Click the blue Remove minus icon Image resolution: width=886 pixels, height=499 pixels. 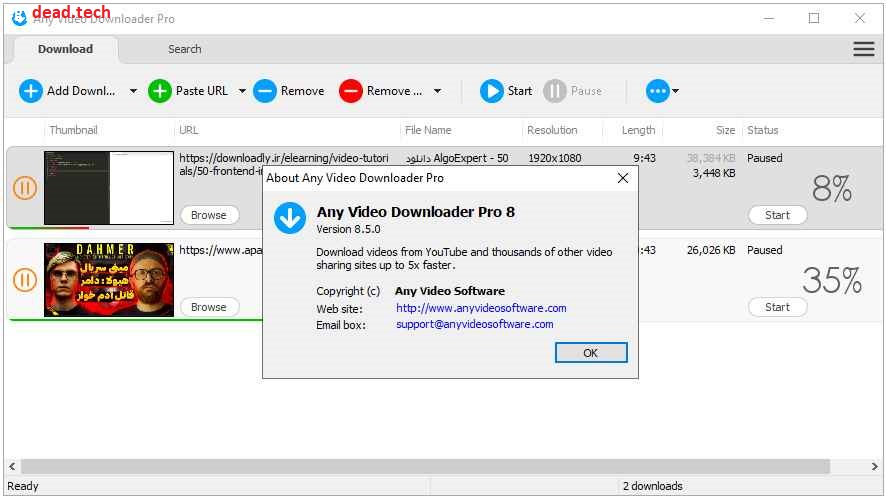264,91
